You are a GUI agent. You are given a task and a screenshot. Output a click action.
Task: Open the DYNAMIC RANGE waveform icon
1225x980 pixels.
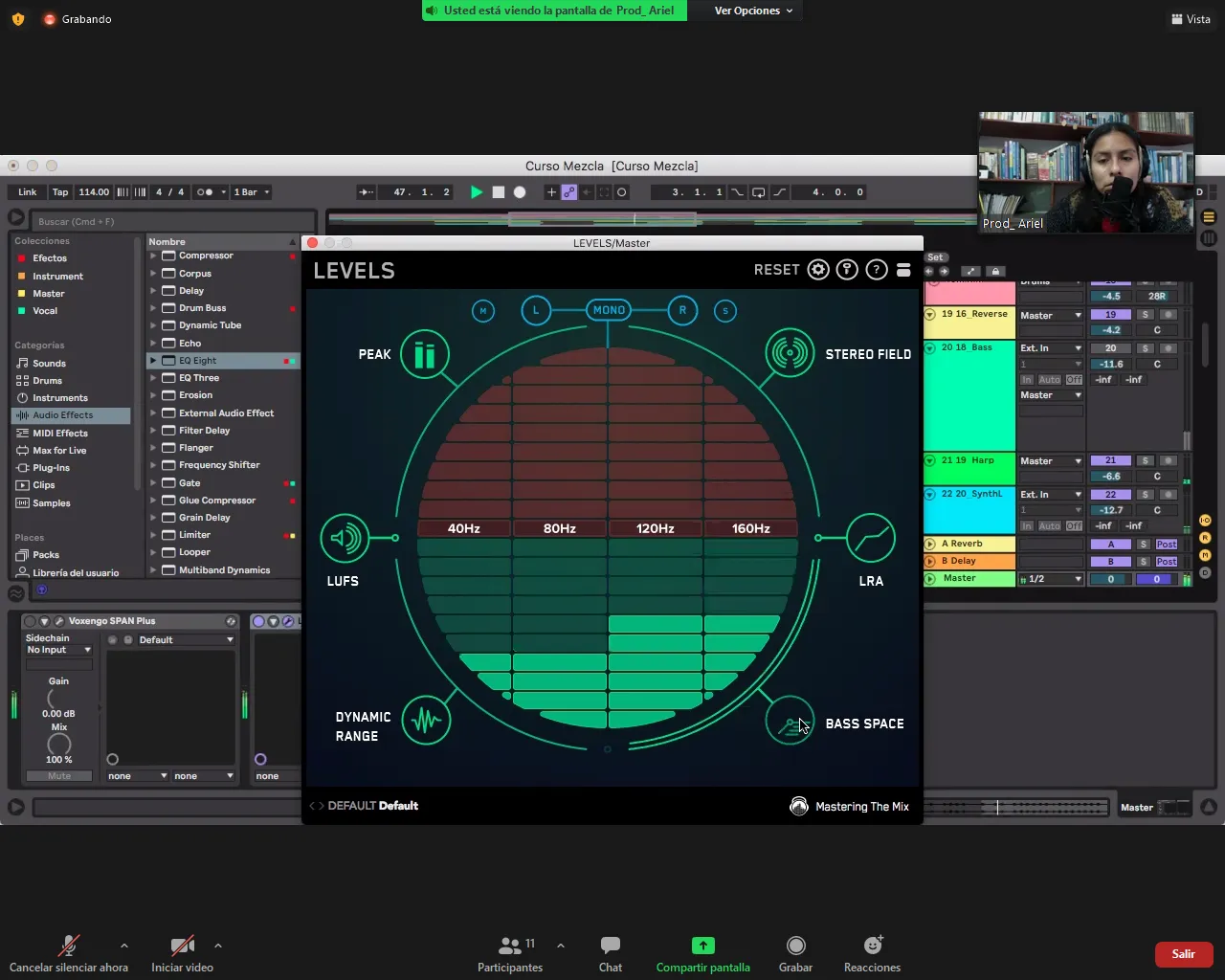click(426, 720)
